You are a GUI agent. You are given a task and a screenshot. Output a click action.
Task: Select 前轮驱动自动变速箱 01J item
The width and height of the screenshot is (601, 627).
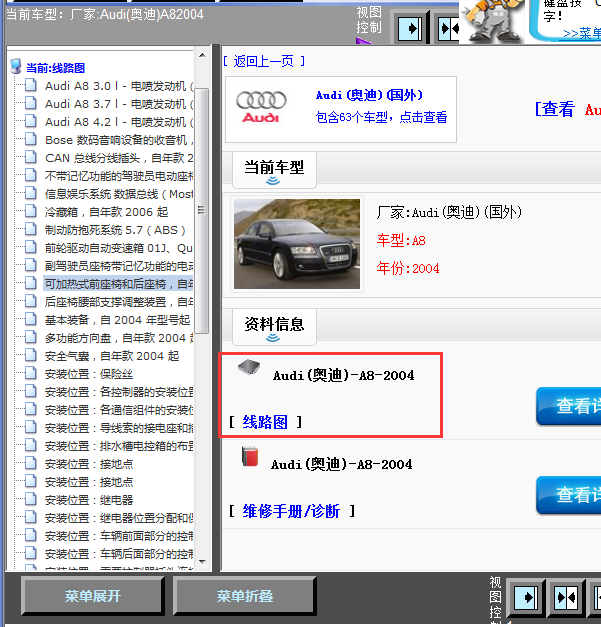coord(119,248)
